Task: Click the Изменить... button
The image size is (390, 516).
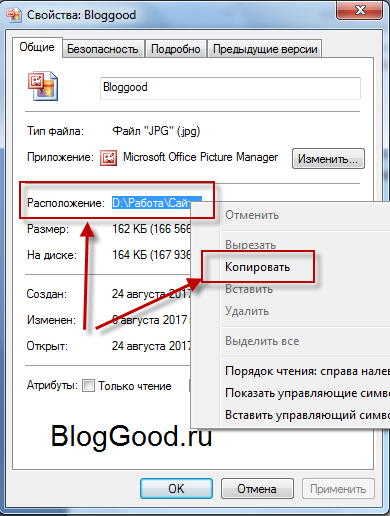Action: 328,159
